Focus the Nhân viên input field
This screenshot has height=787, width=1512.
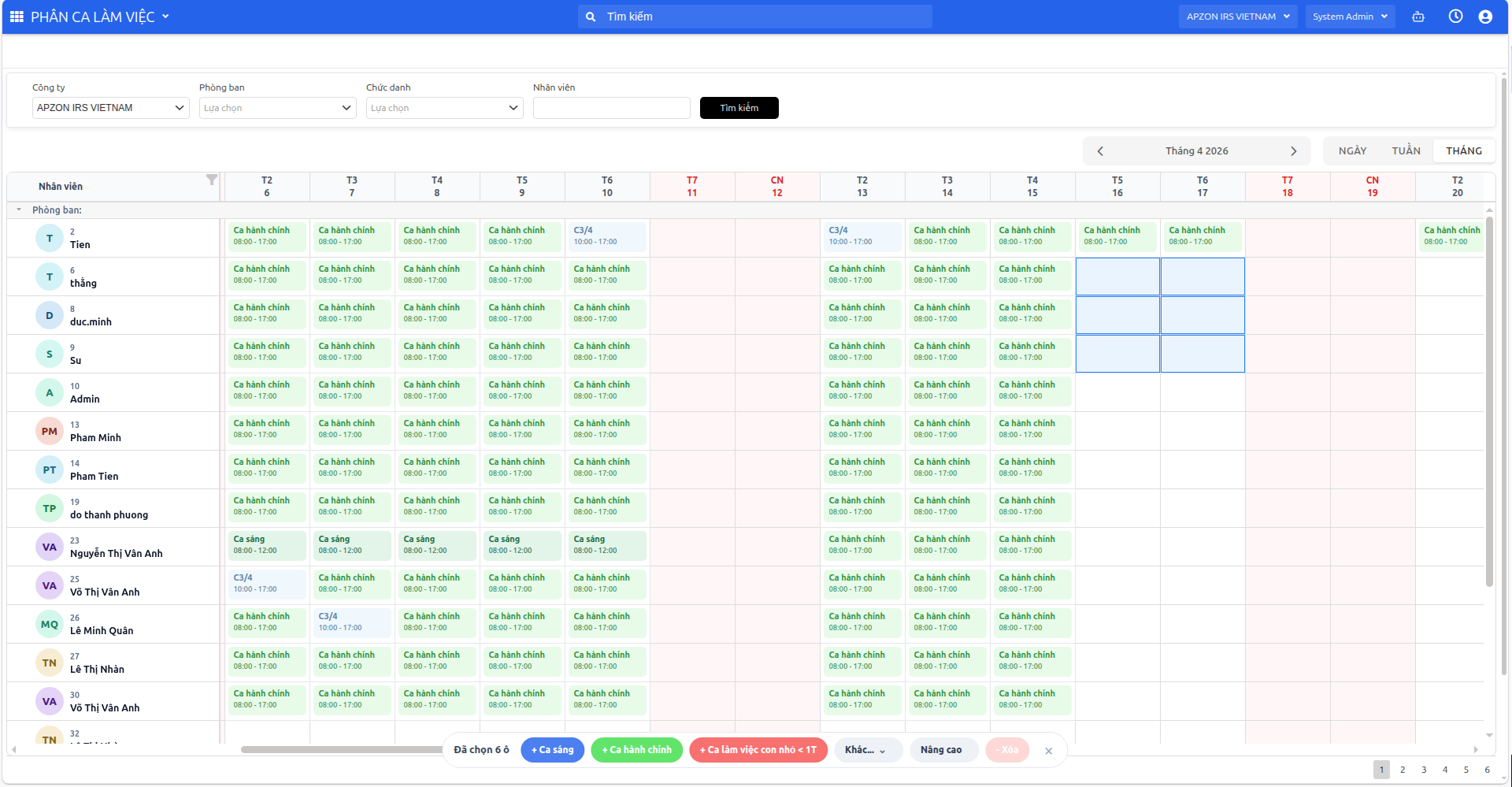612,108
